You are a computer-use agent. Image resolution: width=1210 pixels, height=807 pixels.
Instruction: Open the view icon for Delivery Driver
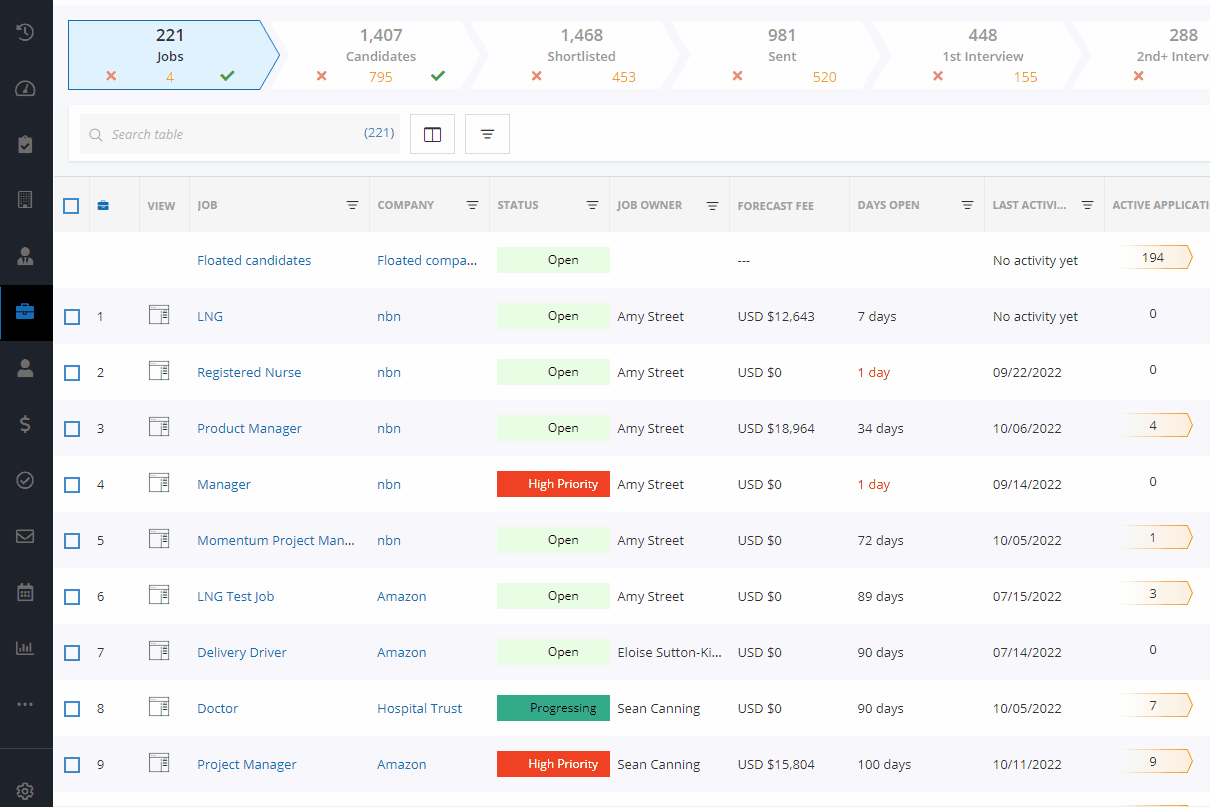click(159, 652)
